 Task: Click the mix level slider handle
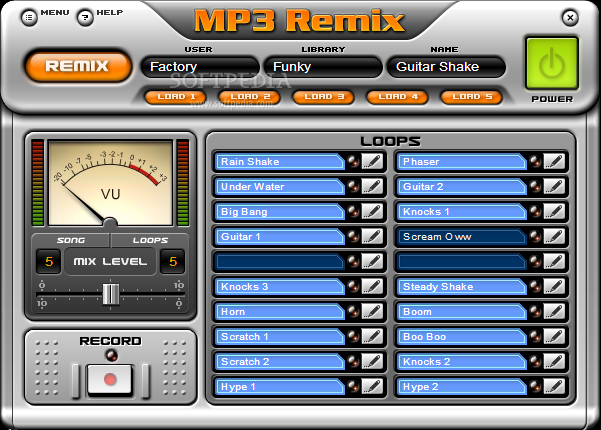coord(111,294)
